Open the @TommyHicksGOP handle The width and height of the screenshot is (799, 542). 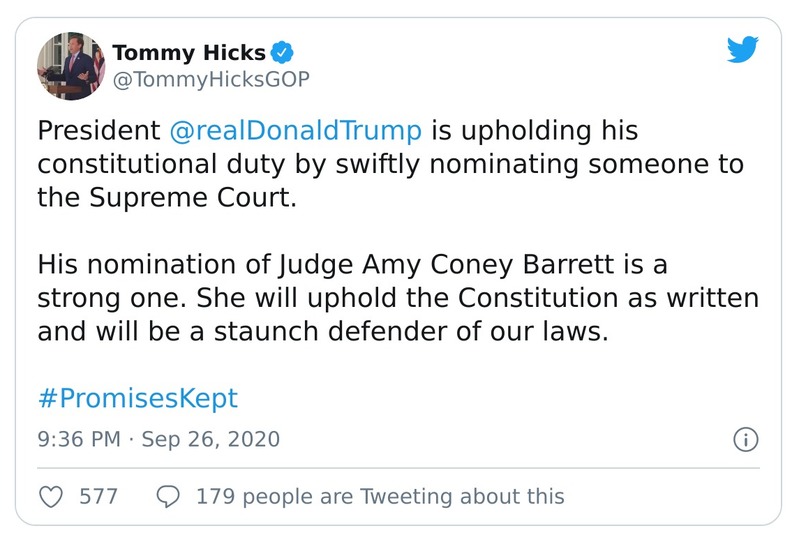pyautogui.click(x=212, y=79)
